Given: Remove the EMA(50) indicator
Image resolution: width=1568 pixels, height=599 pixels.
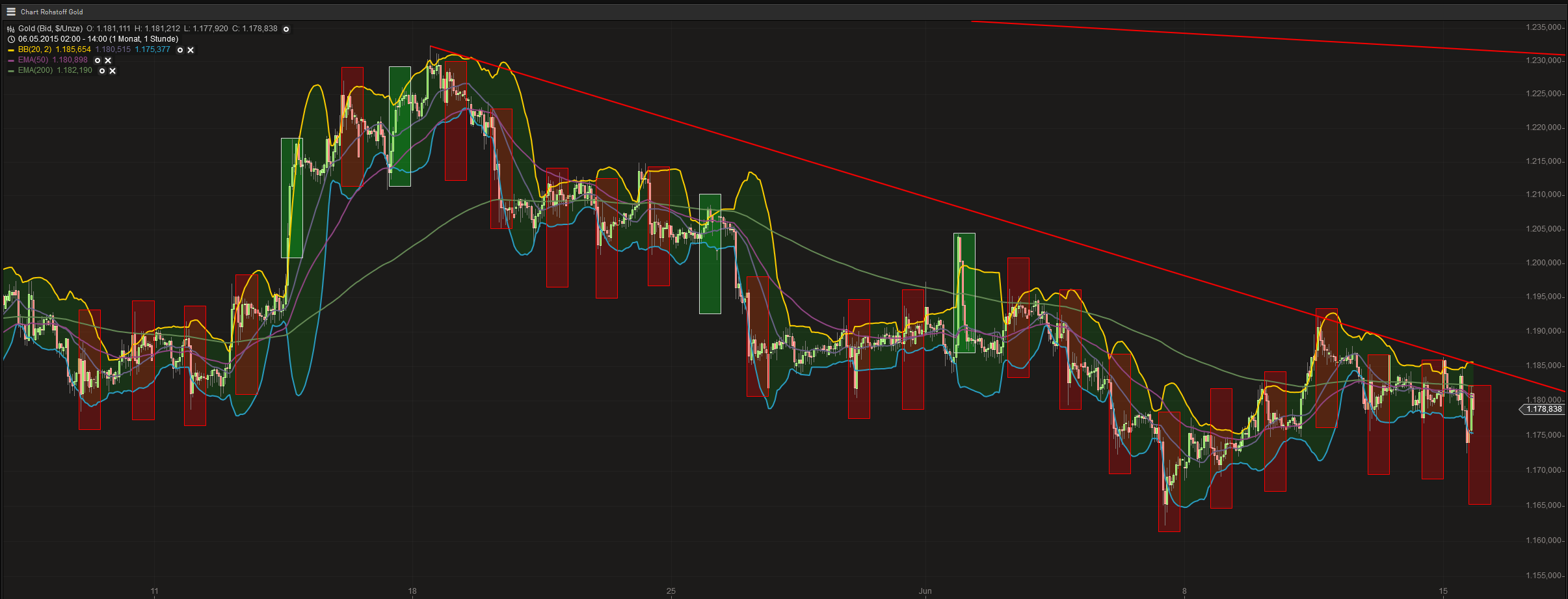Looking at the screenshot, I should click(108, 60).
